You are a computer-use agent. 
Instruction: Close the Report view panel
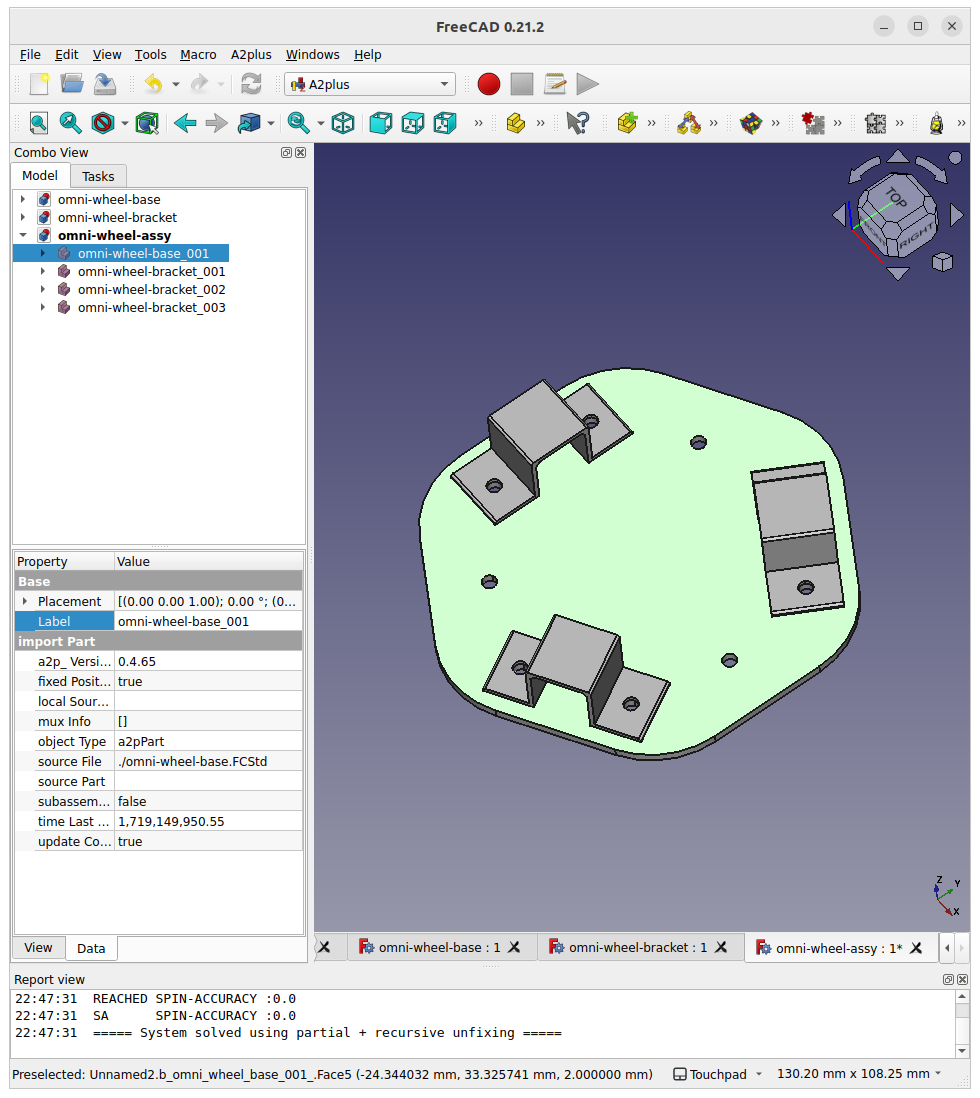(x=962, y=980)
